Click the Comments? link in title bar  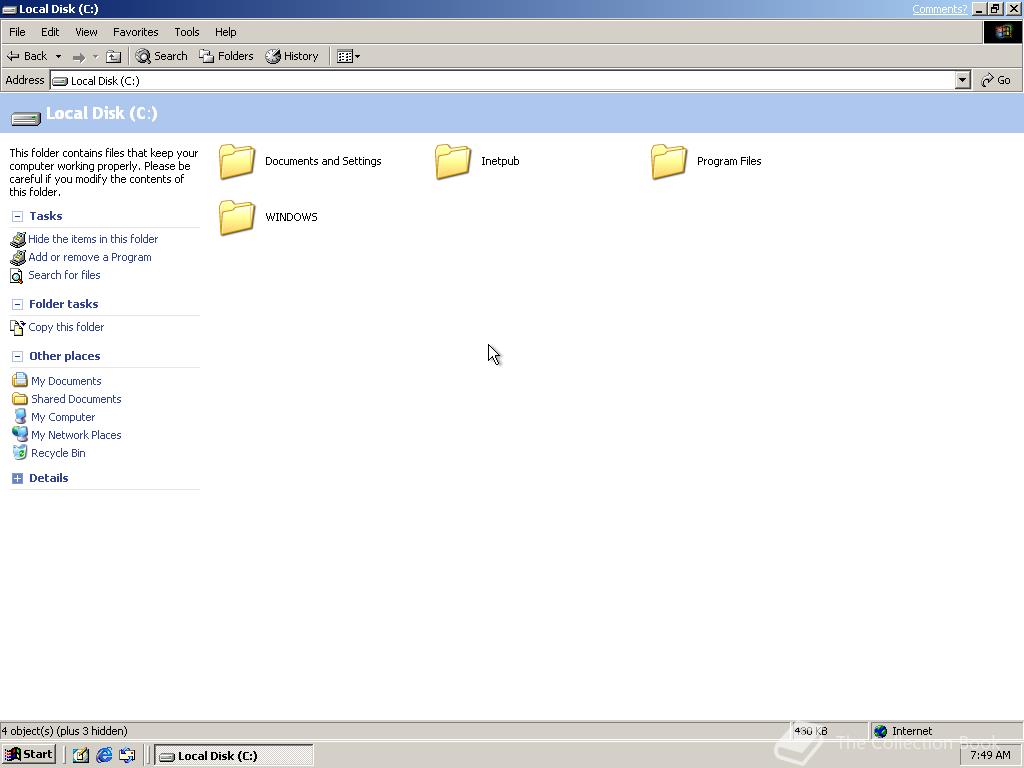point(939,9)
